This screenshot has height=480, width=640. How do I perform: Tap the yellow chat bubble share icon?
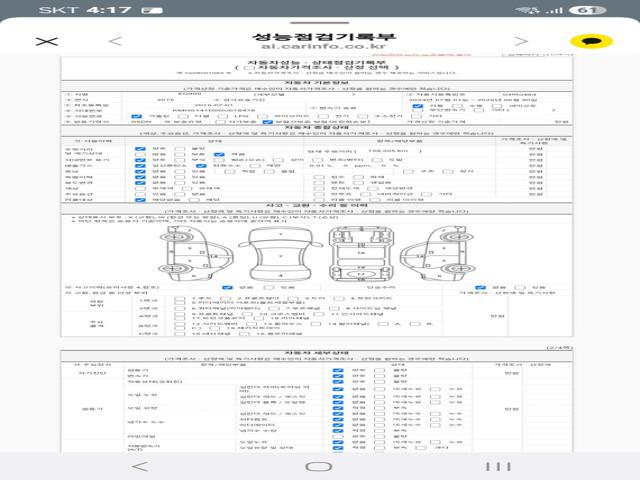click(591, 41)
